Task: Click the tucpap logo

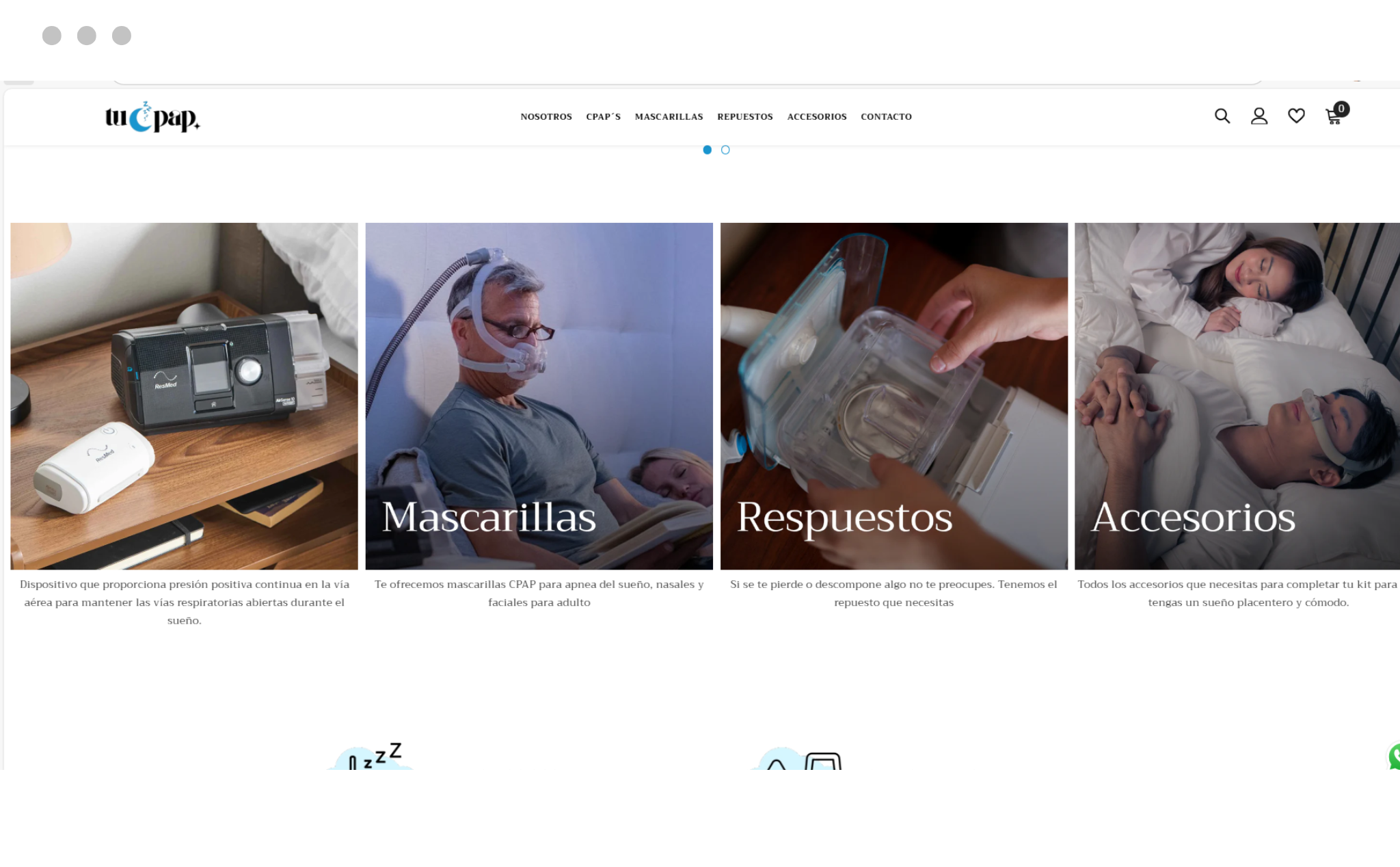Action: 152,117
